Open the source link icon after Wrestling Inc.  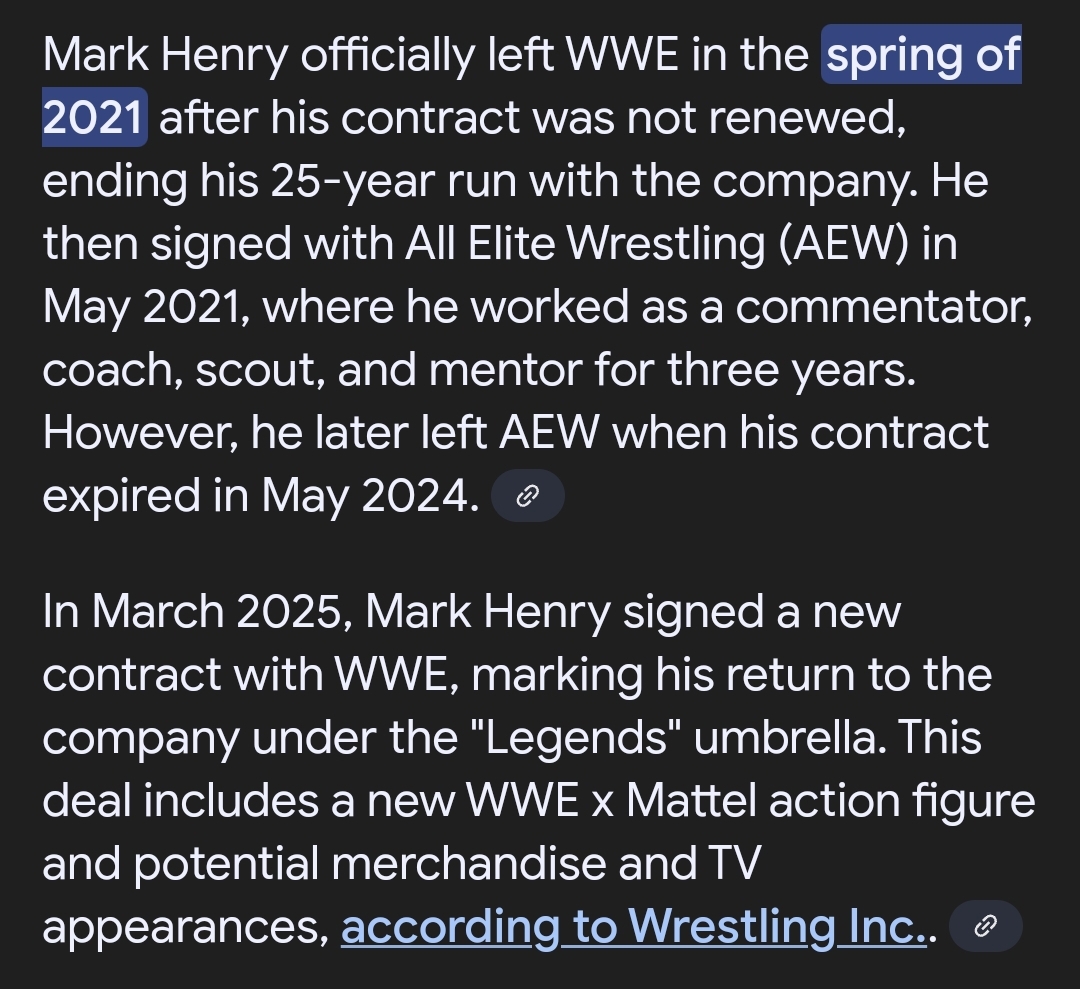coord(986,926)
